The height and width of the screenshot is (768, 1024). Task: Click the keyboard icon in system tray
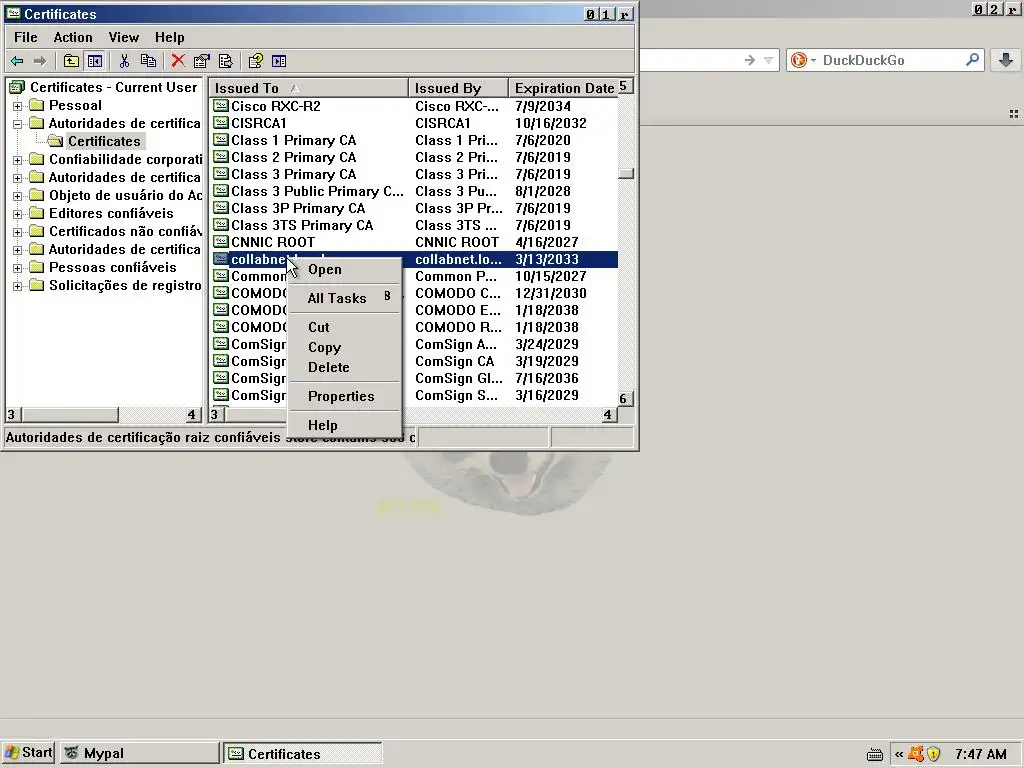pyautogui.click(x=874, y=754)
